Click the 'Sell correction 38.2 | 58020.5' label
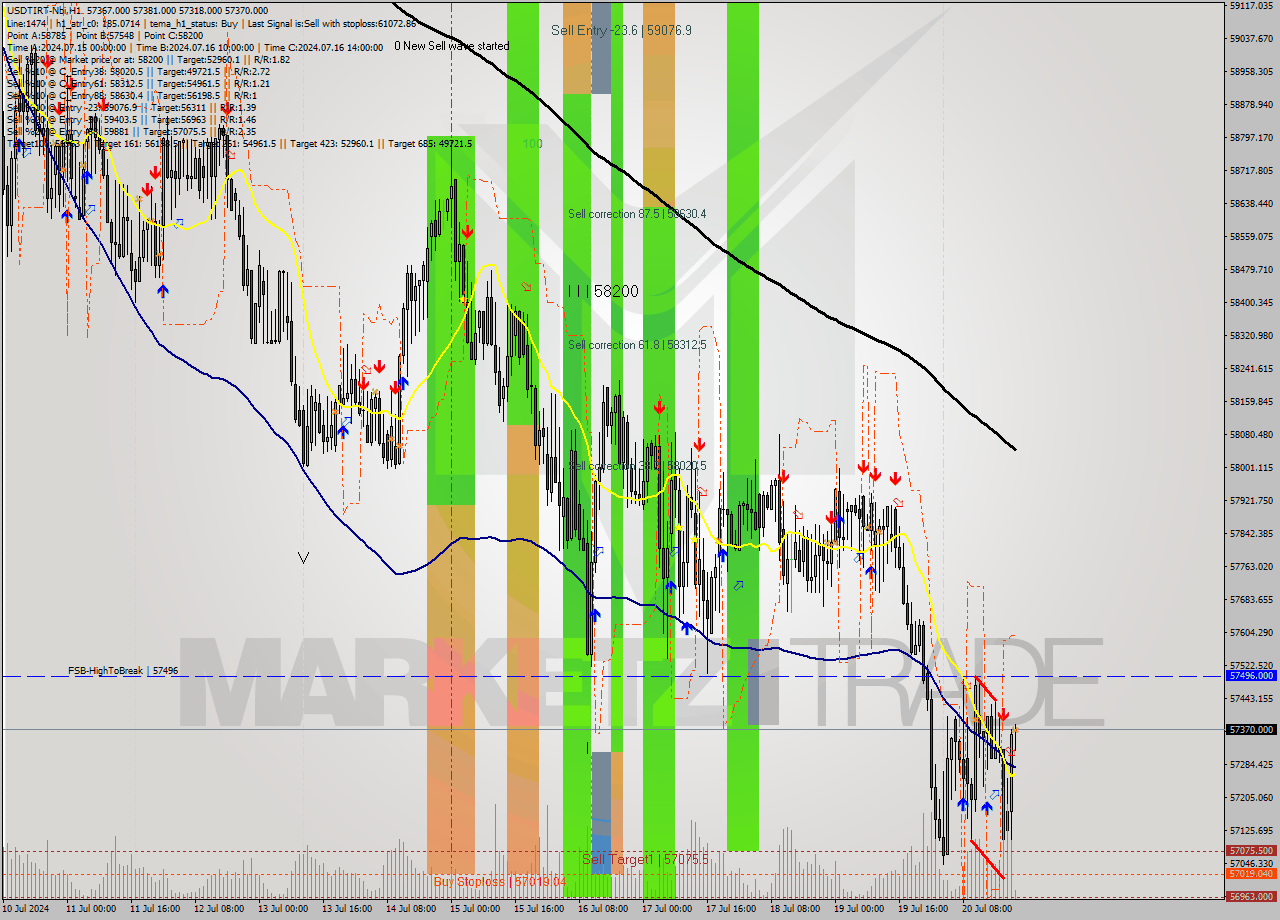 click(x=637, y=466)
